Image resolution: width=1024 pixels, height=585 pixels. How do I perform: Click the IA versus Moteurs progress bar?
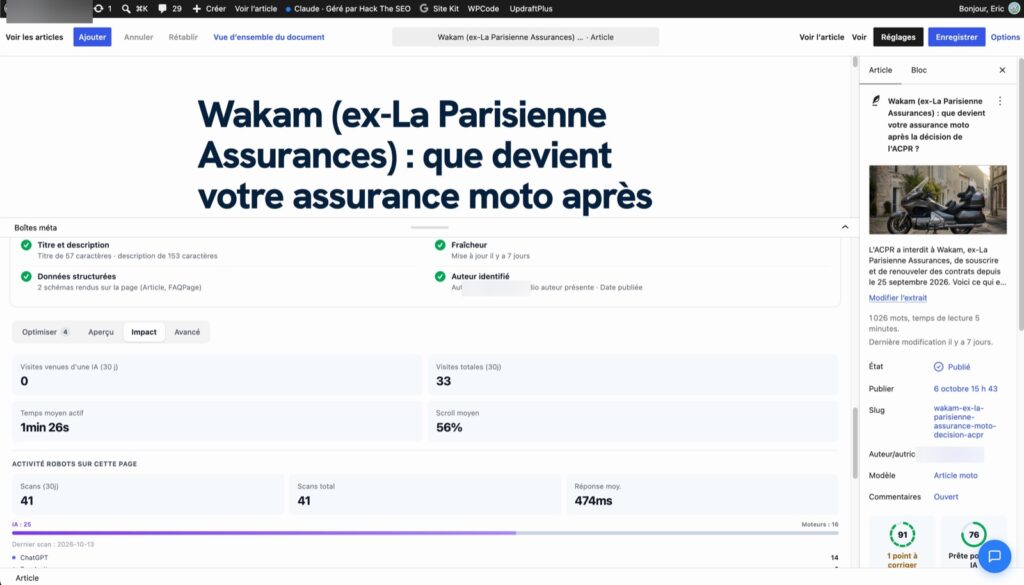pos(425,533)
